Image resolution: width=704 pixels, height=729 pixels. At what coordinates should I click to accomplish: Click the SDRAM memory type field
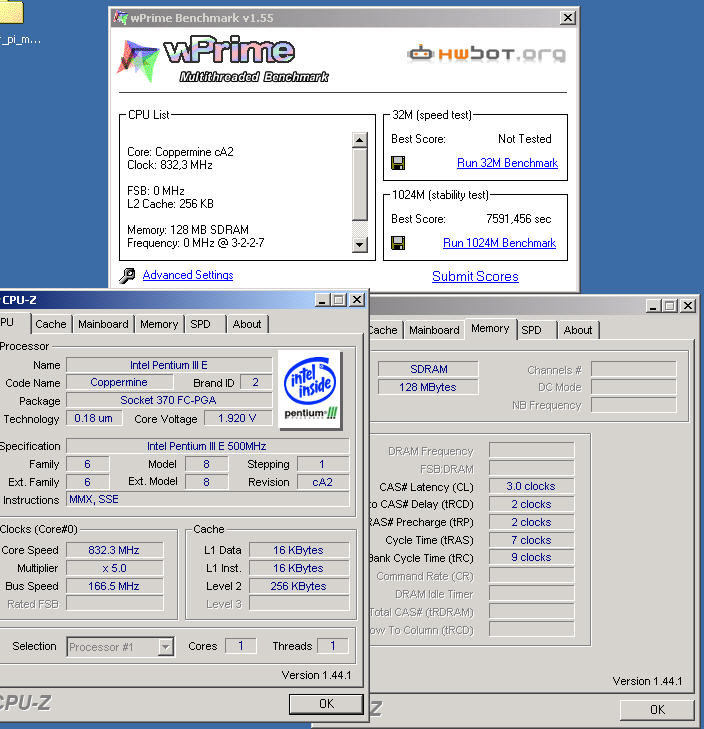click(428, 369)
